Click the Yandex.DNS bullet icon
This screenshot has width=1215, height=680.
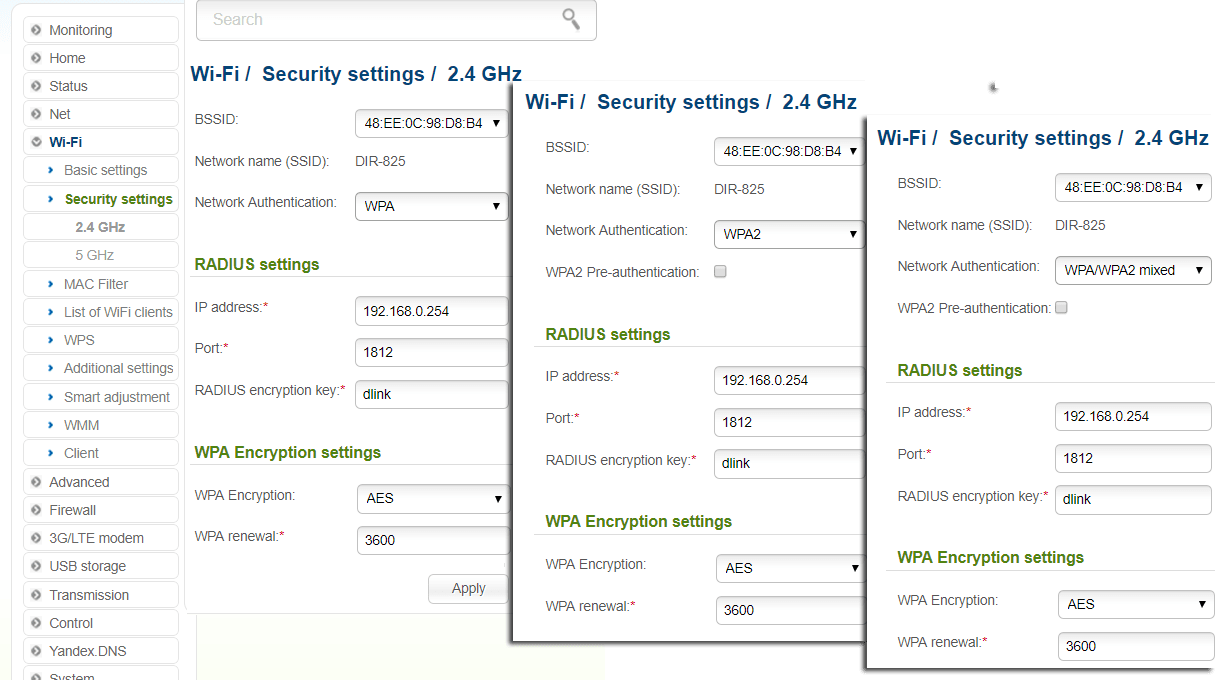pyautogui.click(x=37, y=651)
